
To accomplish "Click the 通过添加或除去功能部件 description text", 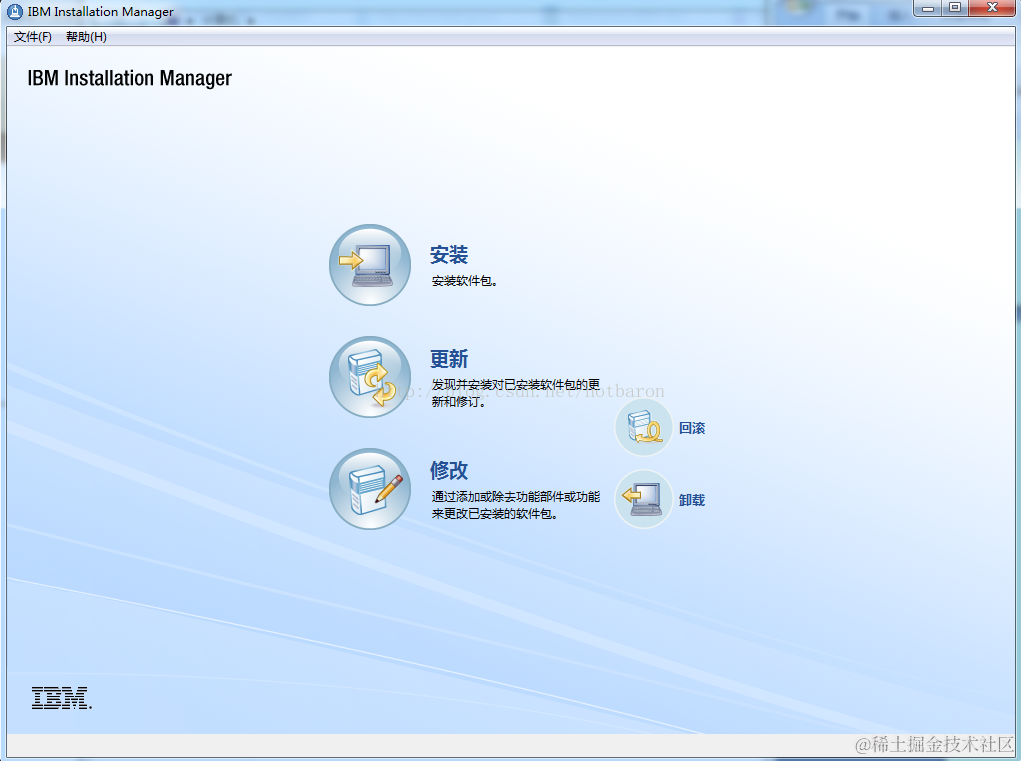I will (x=516, y=505).
